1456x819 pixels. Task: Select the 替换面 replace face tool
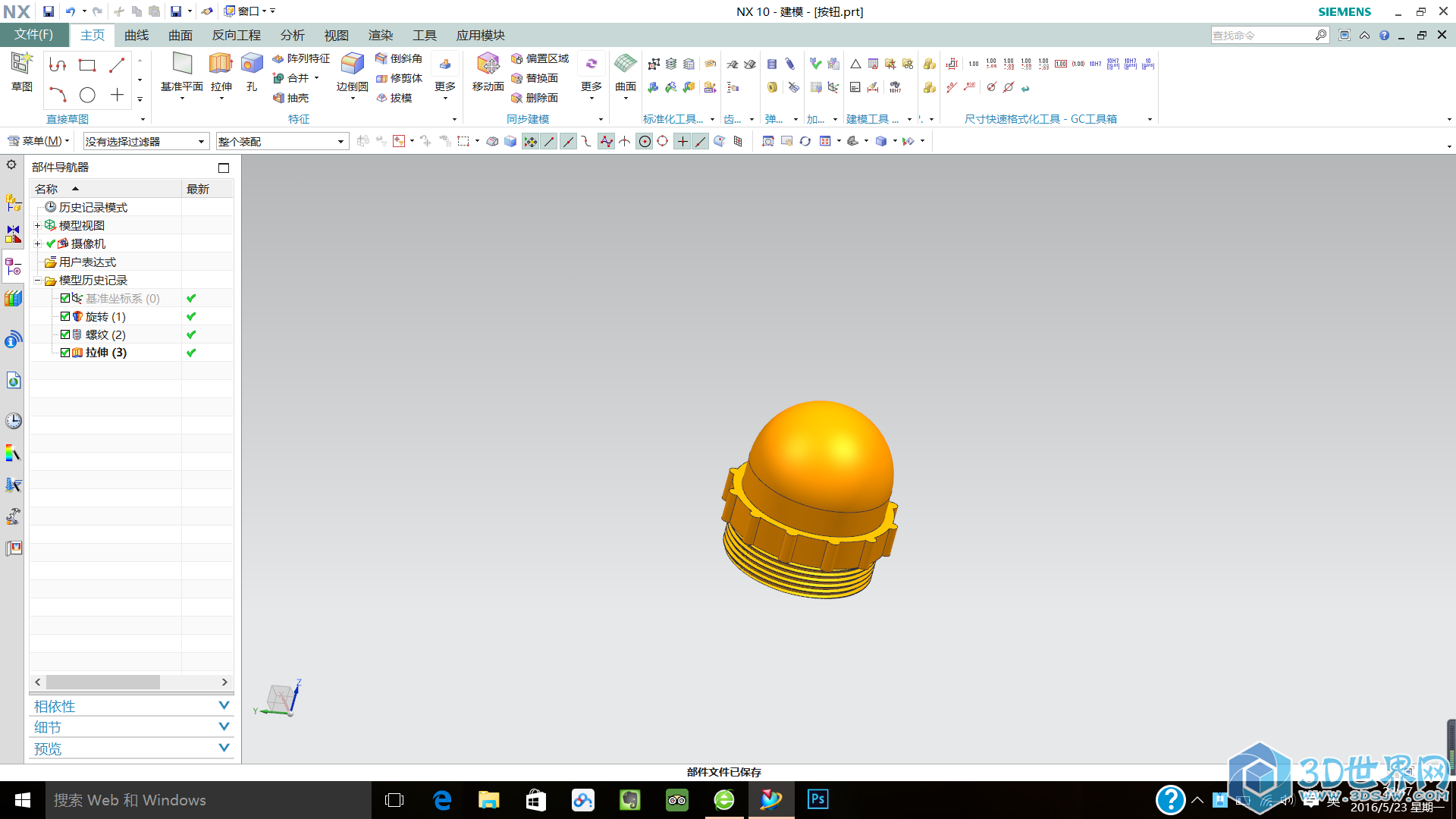535,78
